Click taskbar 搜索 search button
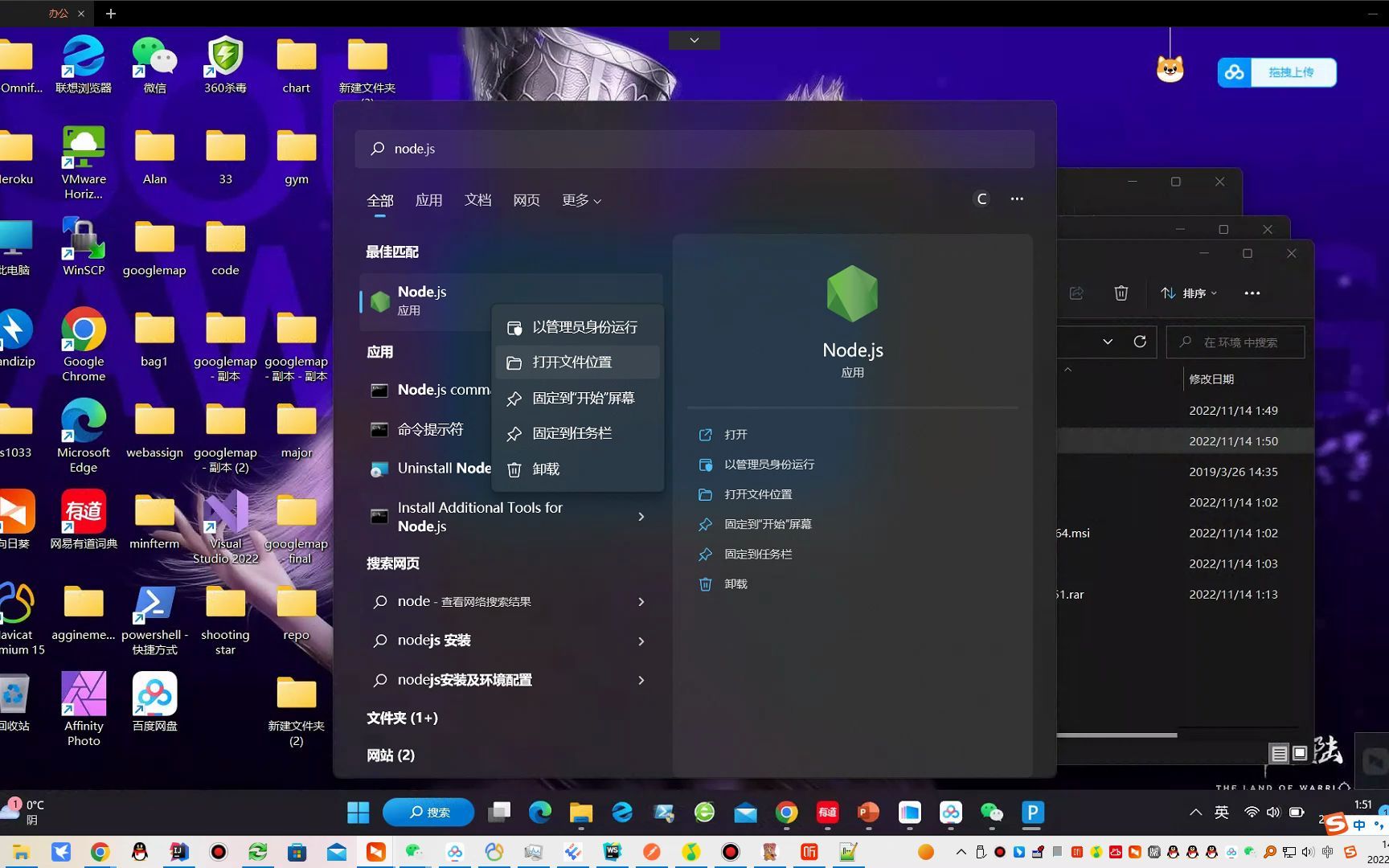The image size is (1389, 868). point(428,813)
